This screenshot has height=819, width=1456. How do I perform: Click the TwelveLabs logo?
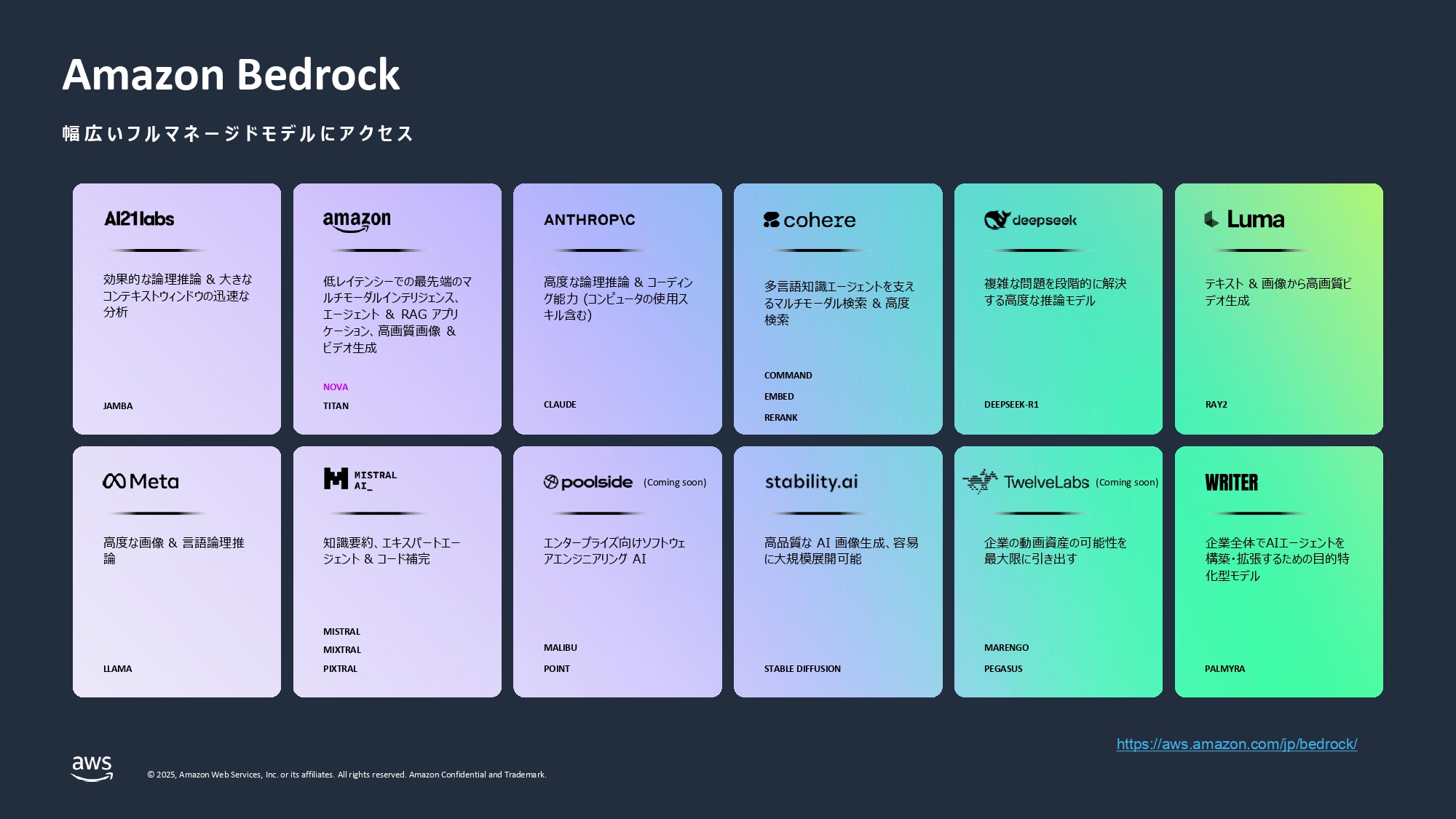click(1026, 481)
